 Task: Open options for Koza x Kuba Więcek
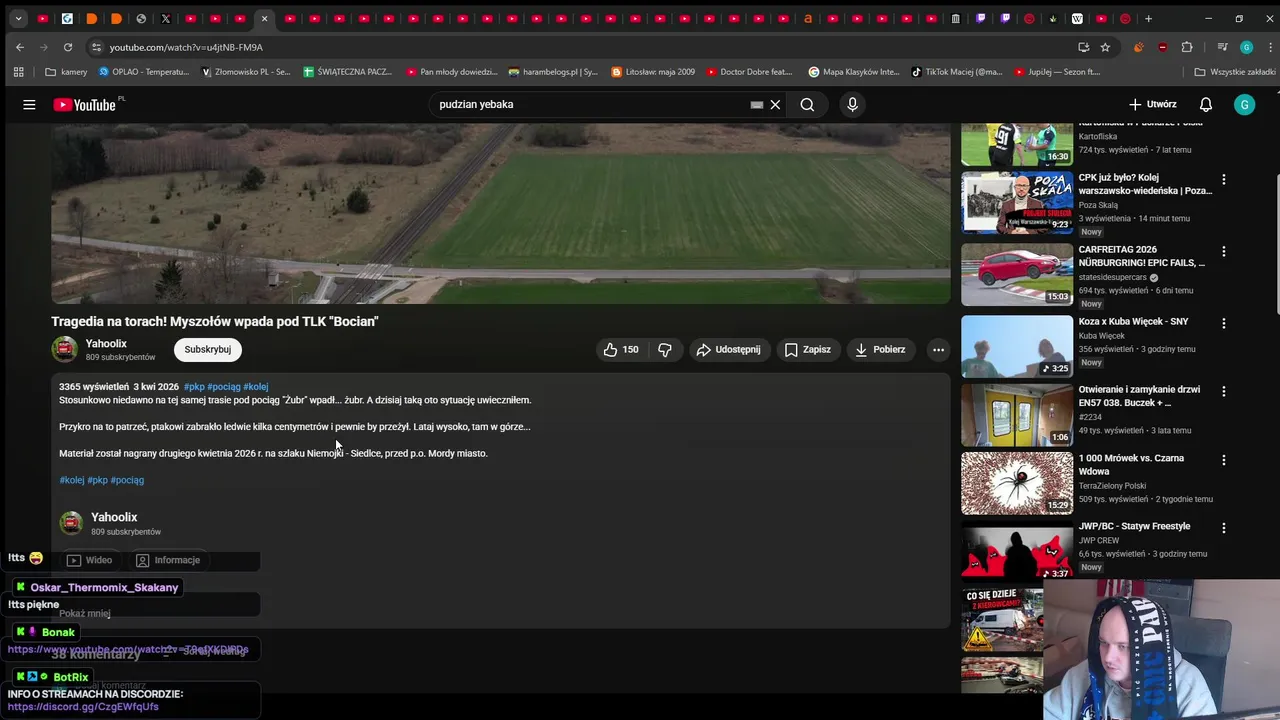coord(1223,323)
